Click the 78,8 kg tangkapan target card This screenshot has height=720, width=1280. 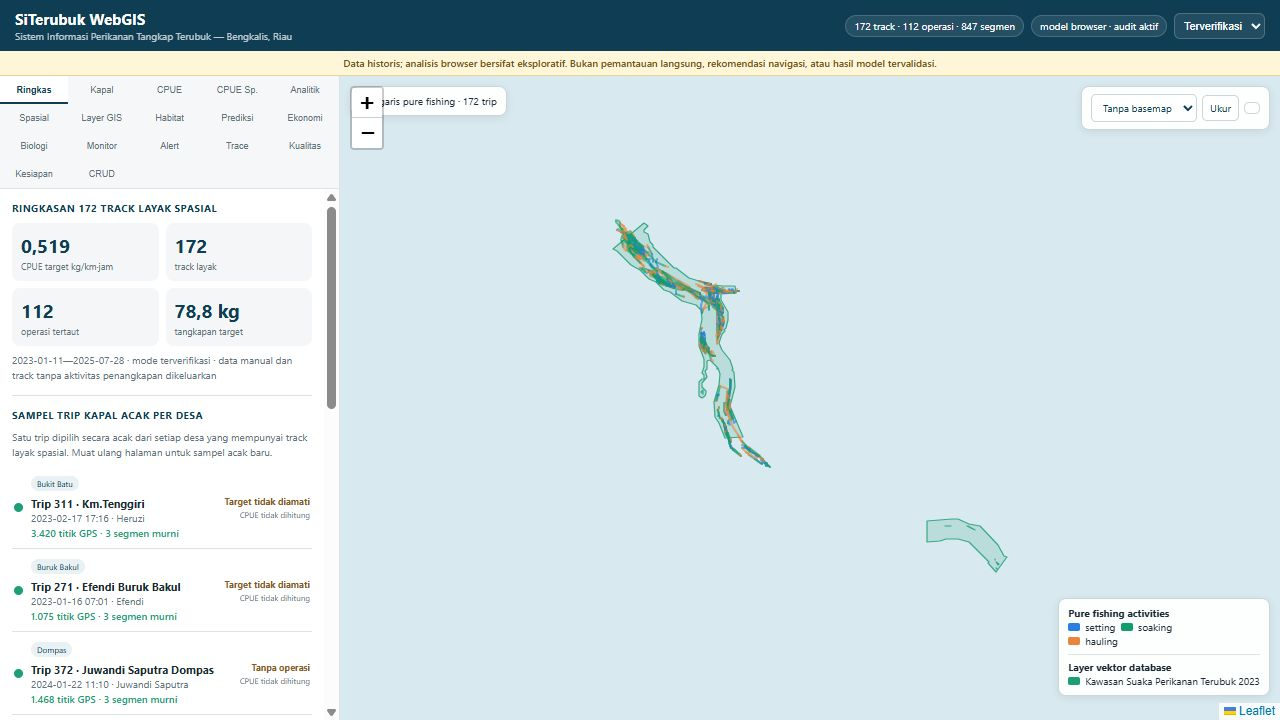click(x=239, y=317)
